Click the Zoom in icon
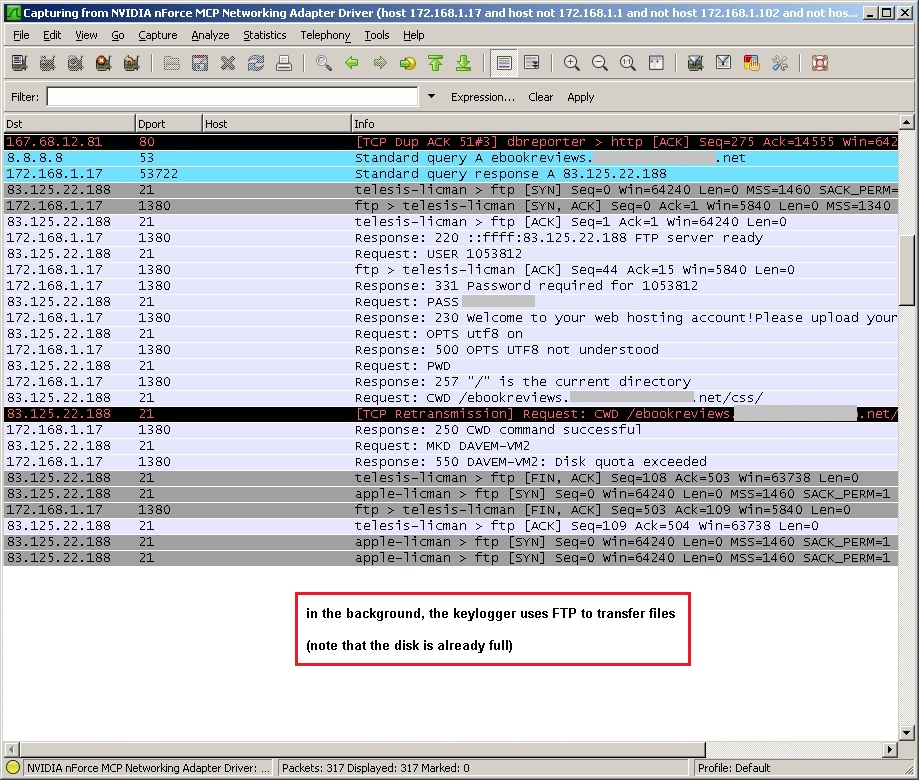This screenshot has width=919, height=780. click(572, 63)
